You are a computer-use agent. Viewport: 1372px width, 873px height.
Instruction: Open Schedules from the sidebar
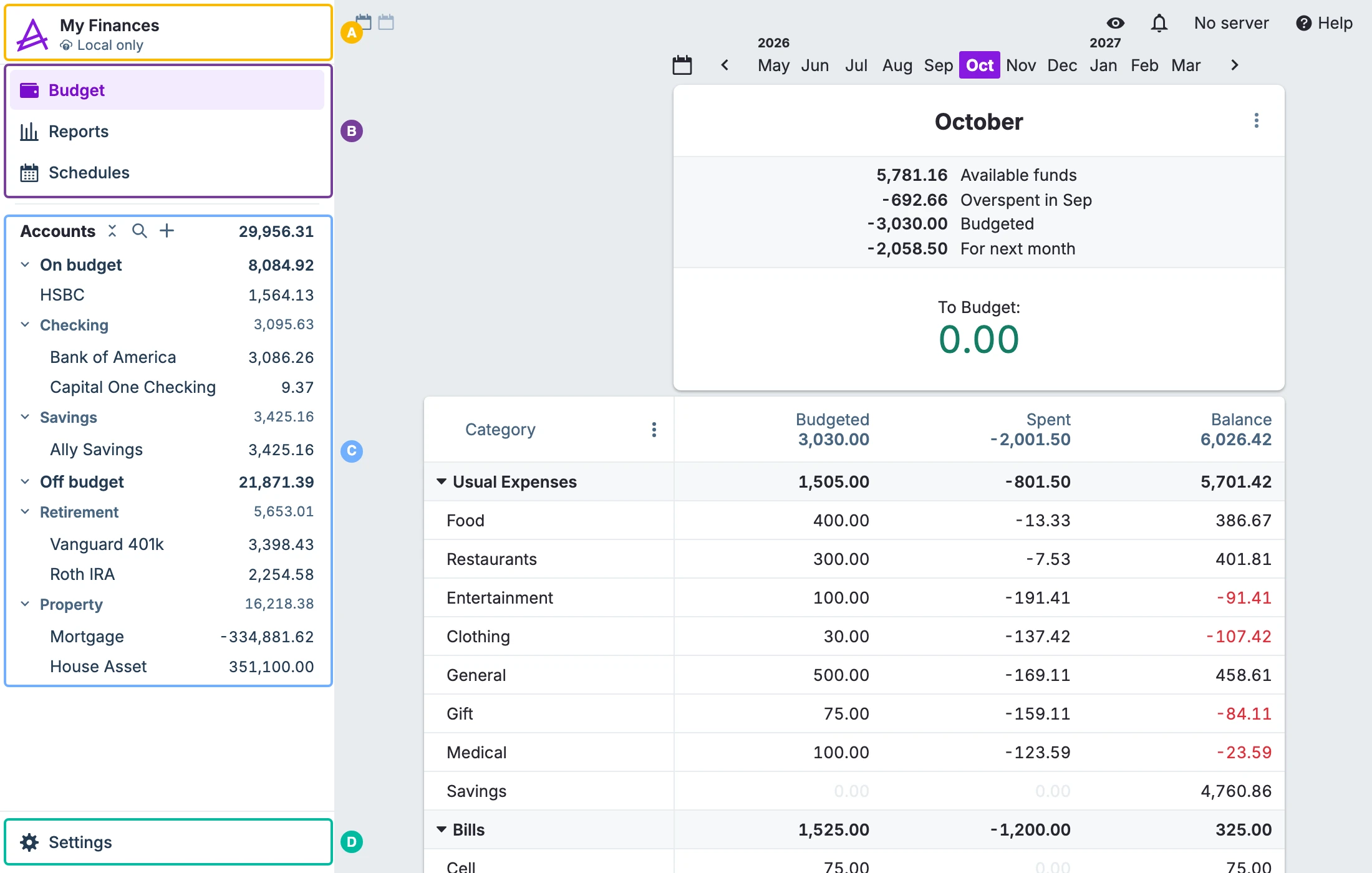167,172
